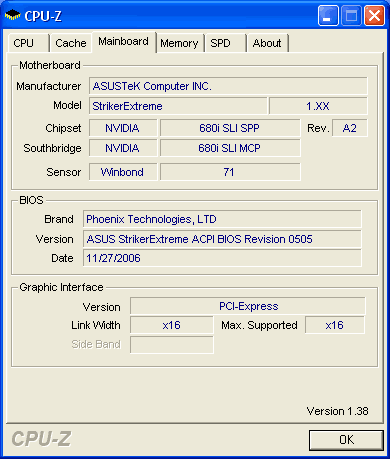Select the StrikerExtreme model field

178,106
